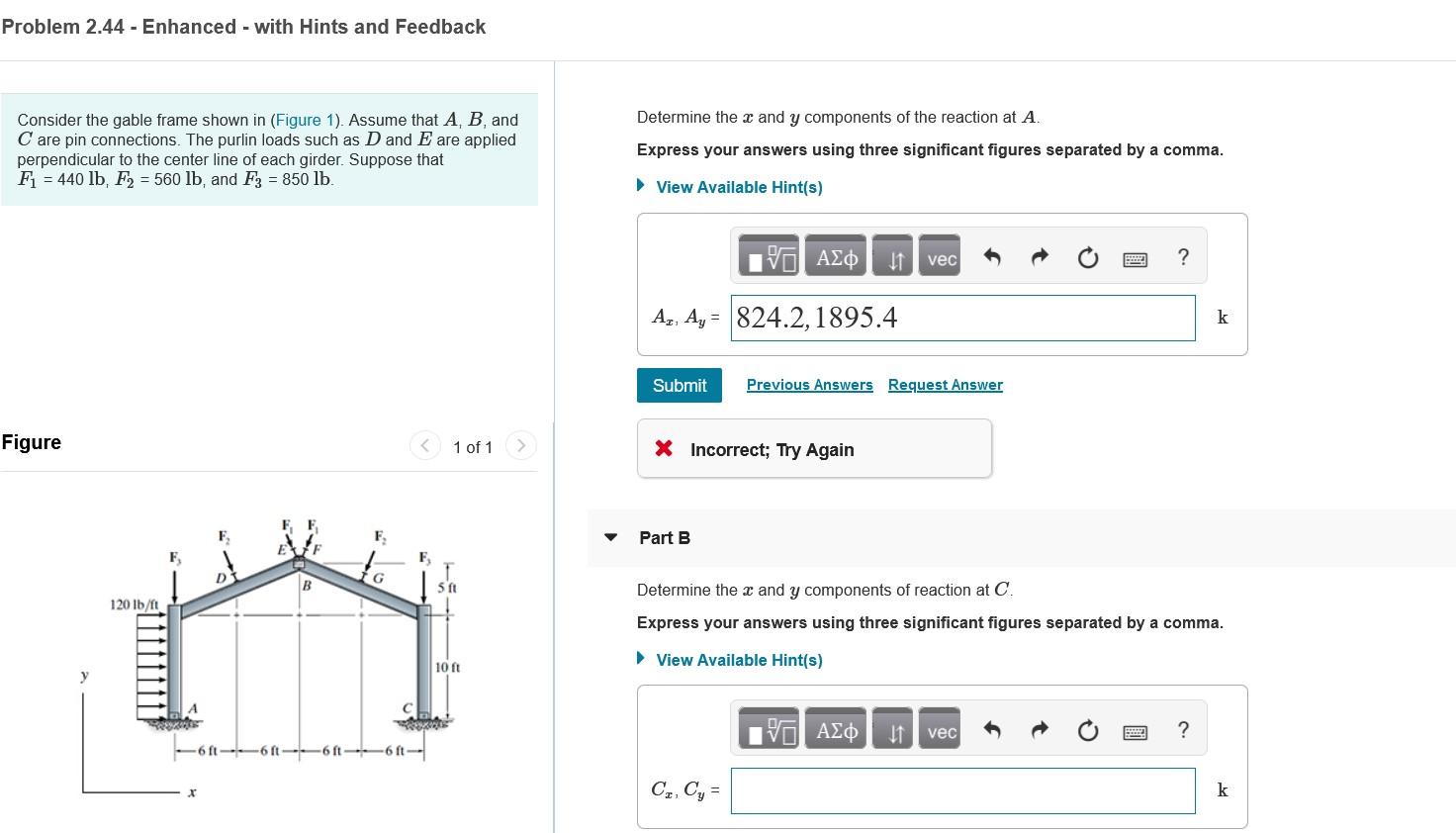Open the on-screen keyboard shortcuts icon
The height and width of the screenshot is (833, 1456).
click(x=1136, y=257)
